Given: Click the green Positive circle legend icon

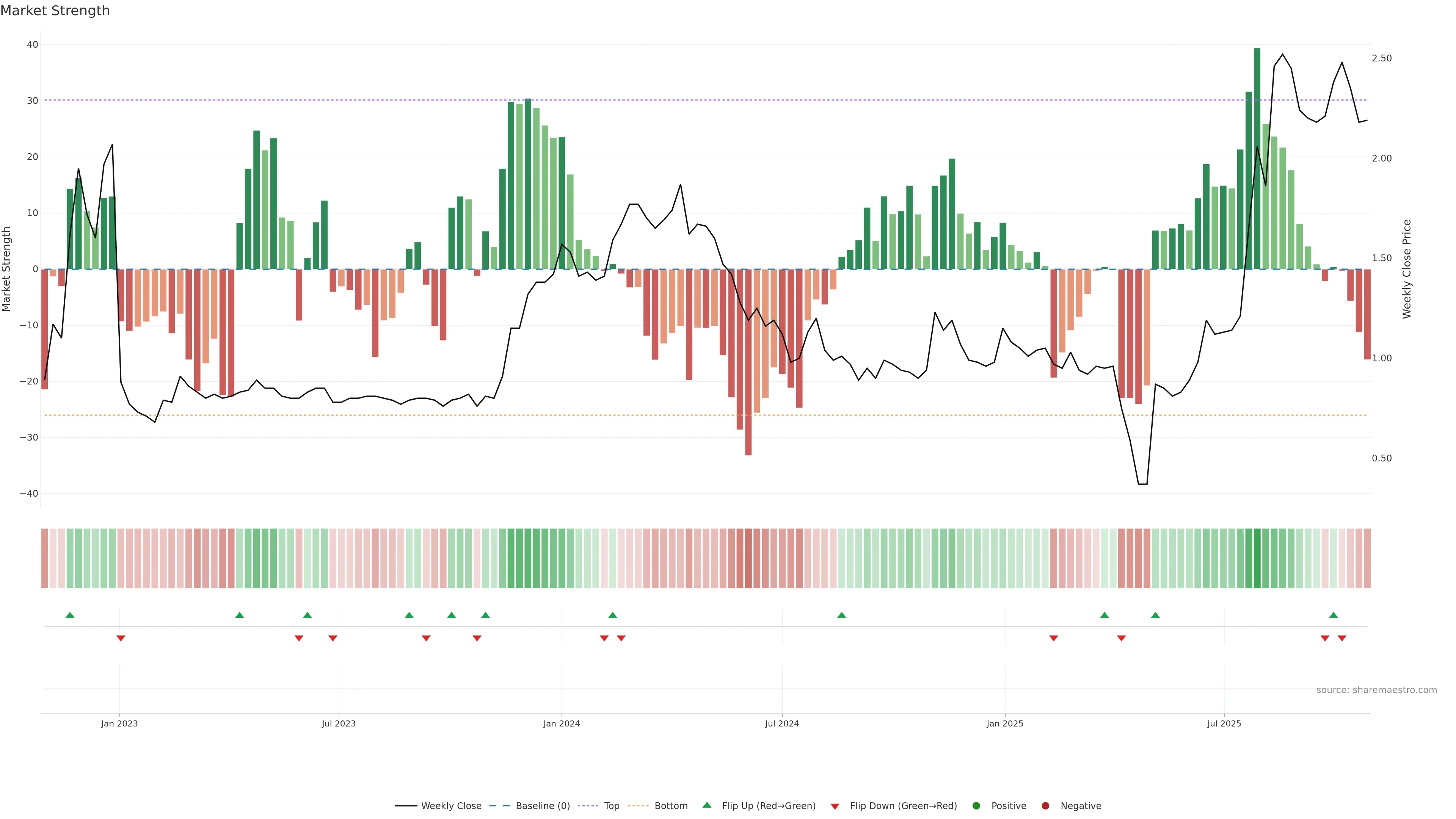Looking at the screenshot, I should click(976, 805).
